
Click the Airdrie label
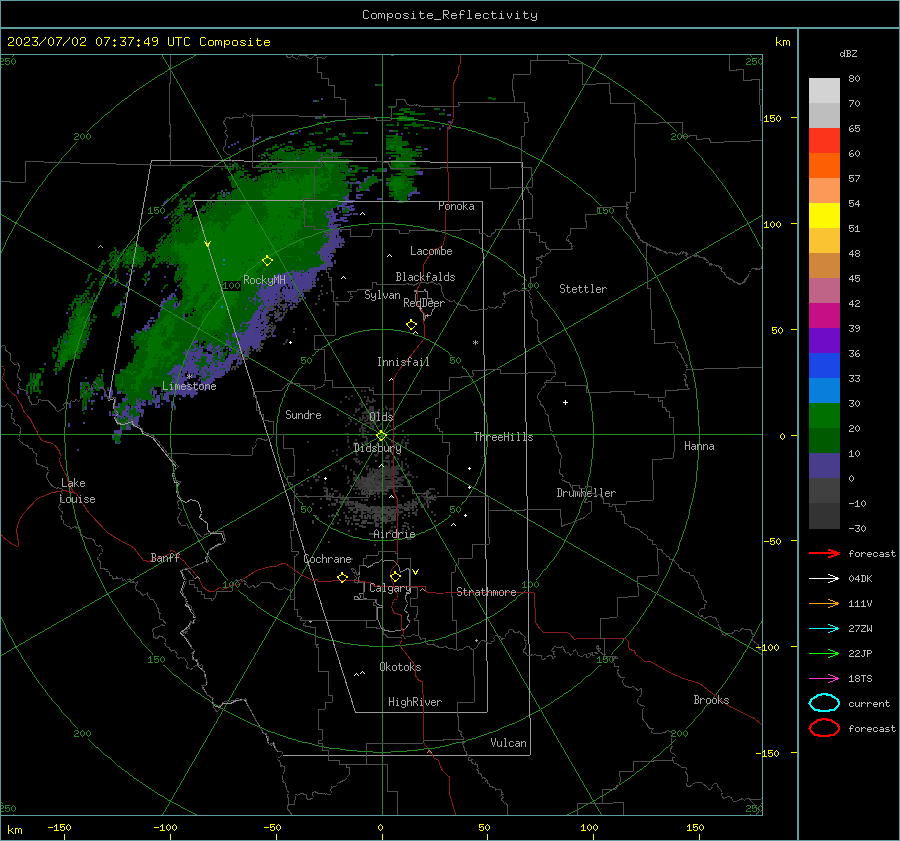click(x=394, y=534)
